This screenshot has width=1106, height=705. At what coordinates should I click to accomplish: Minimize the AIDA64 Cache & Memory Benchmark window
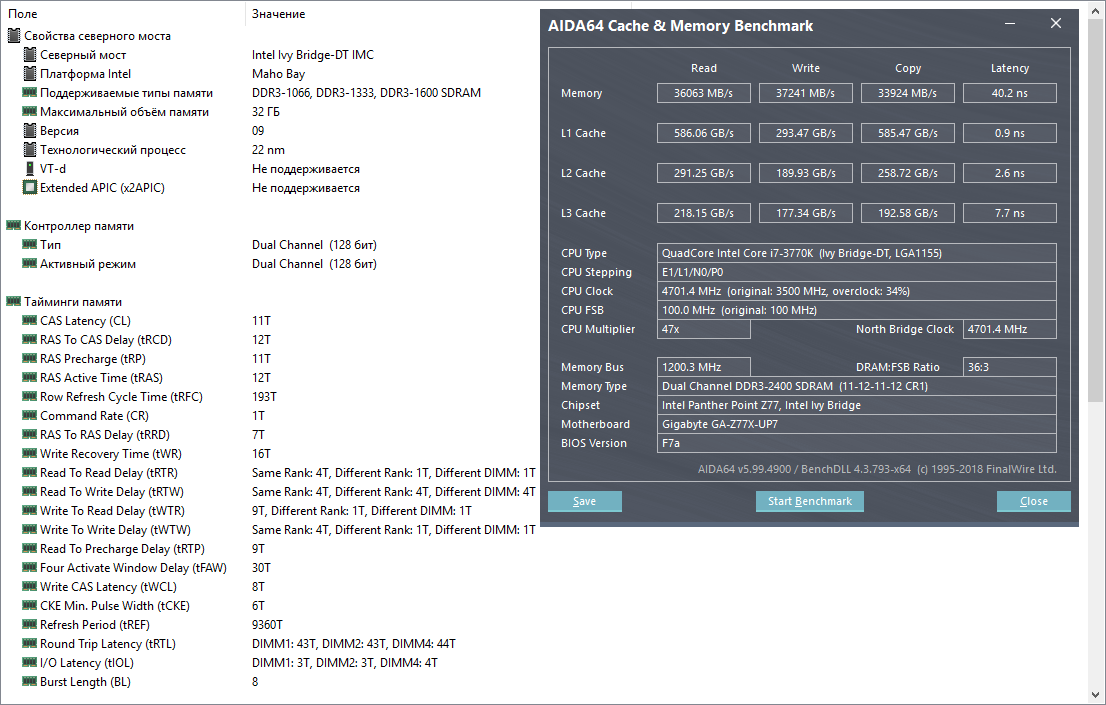tap(1010, 24)
